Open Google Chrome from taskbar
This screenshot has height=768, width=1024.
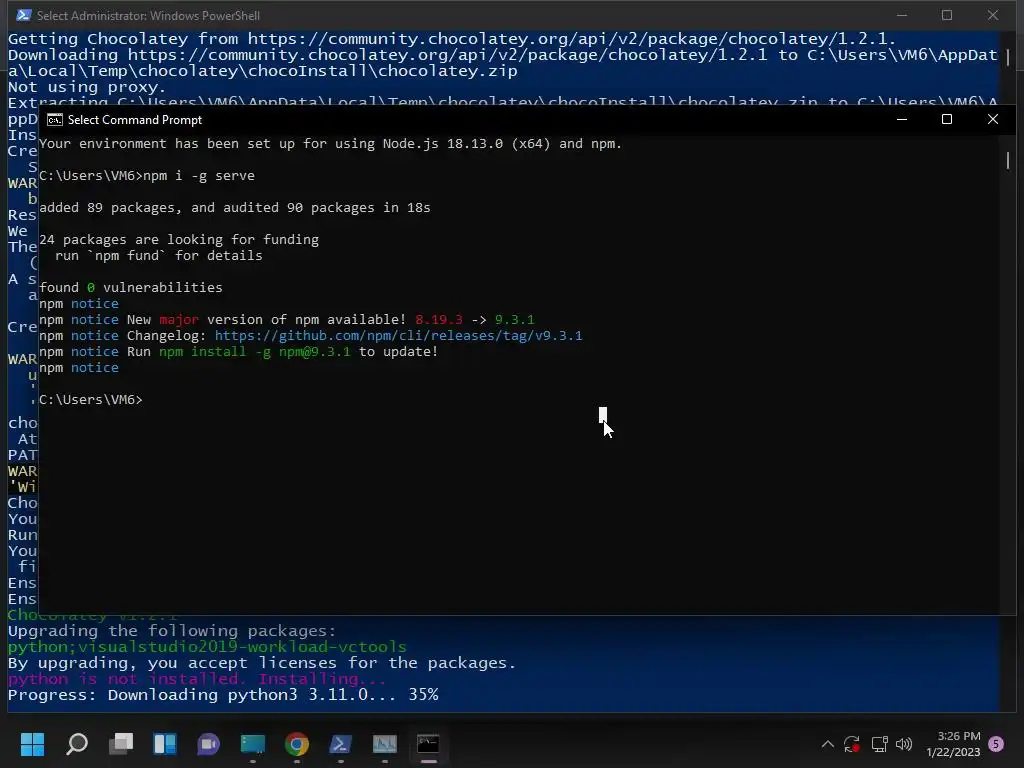pos(296,744)
